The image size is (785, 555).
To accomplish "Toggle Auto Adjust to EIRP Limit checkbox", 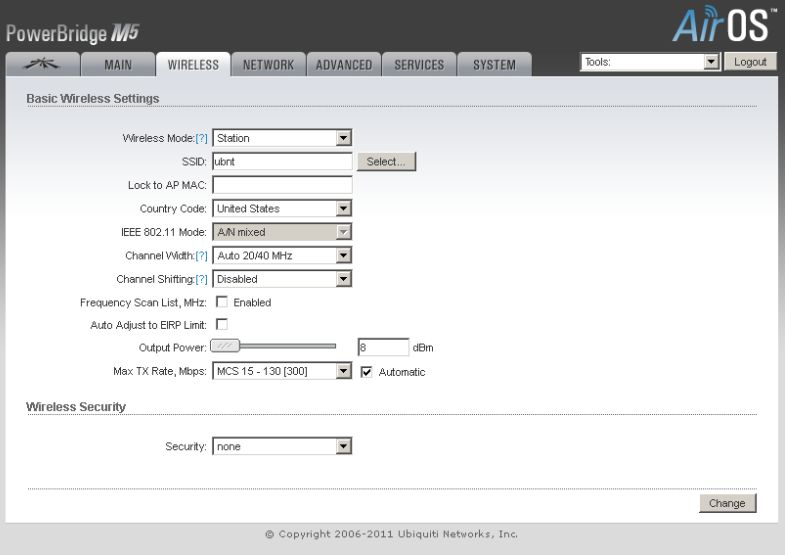I will pyautogui.click(x=222, y=324).
